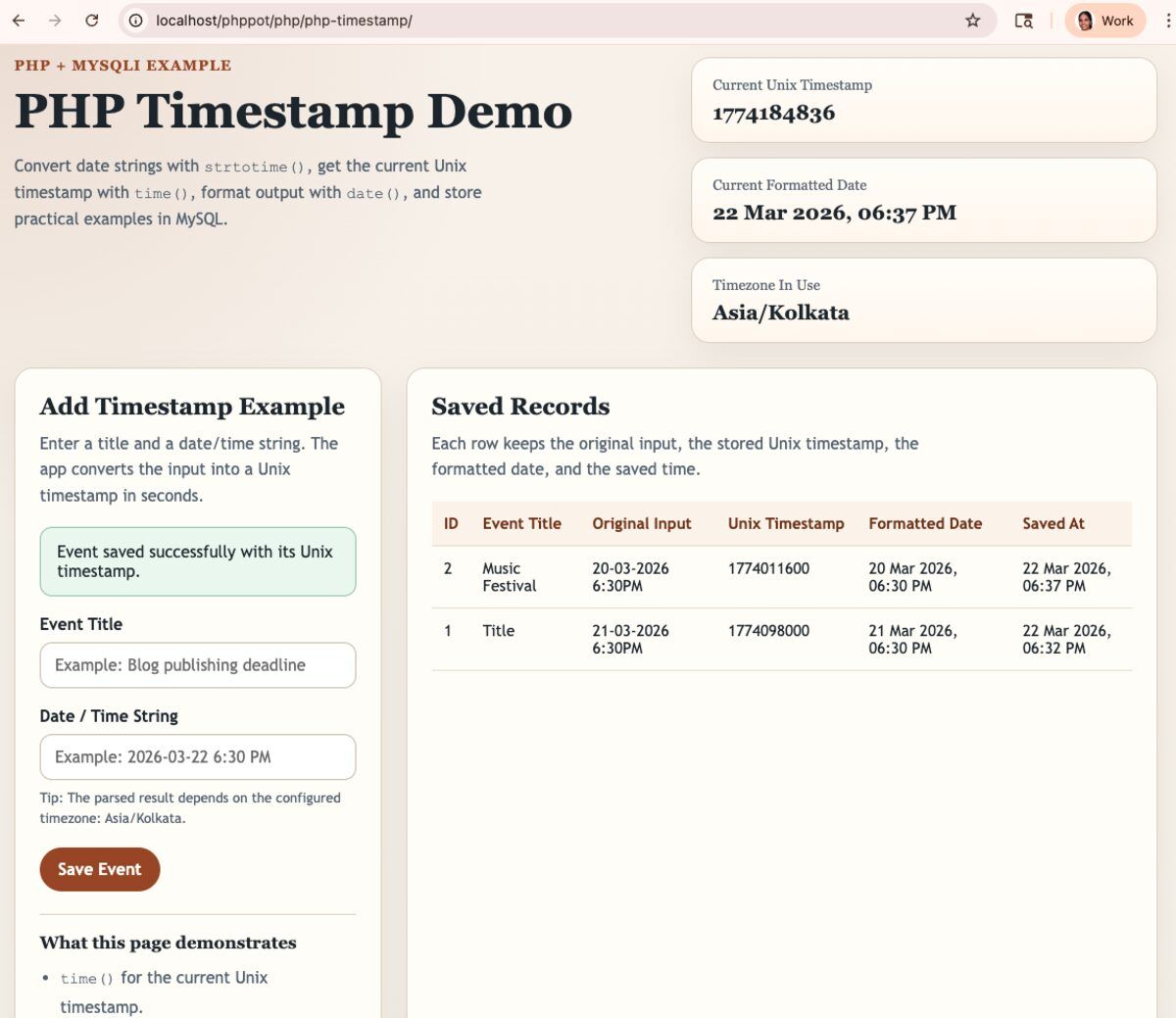Click the address bar URL text
This screenshot has height=1018, width=1176.
[284, 21]
